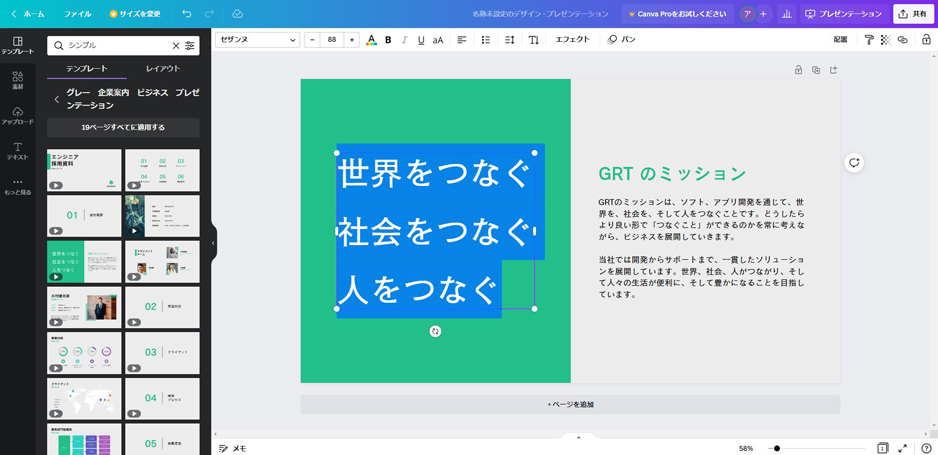Image resolution: width=938 pixels, height=455 pixels.
Task: Click the undo arrow icon
Action: coord(187,14)
